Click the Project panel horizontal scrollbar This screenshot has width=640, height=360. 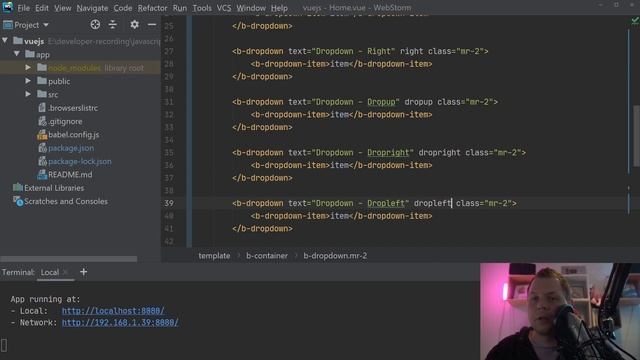69,259
